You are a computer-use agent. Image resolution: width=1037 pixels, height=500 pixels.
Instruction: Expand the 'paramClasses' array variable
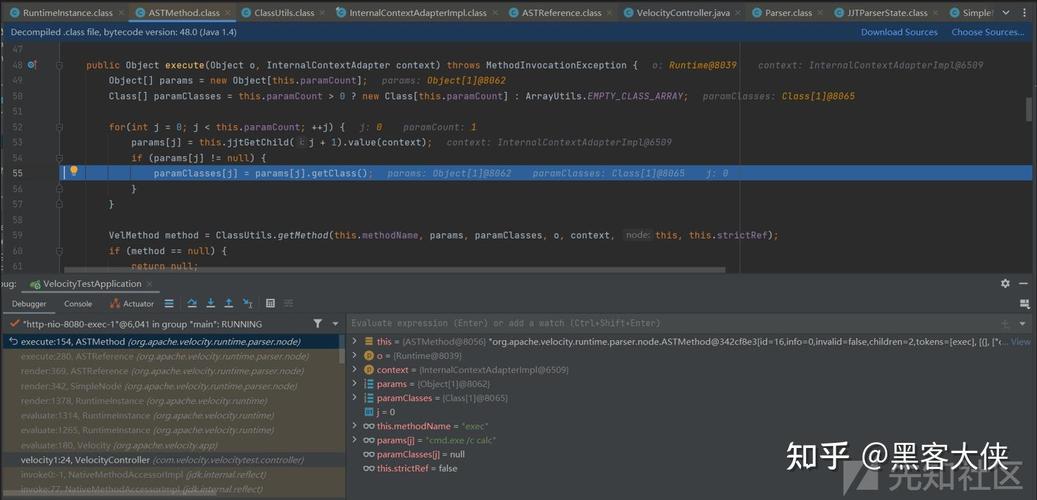(355, 398)
